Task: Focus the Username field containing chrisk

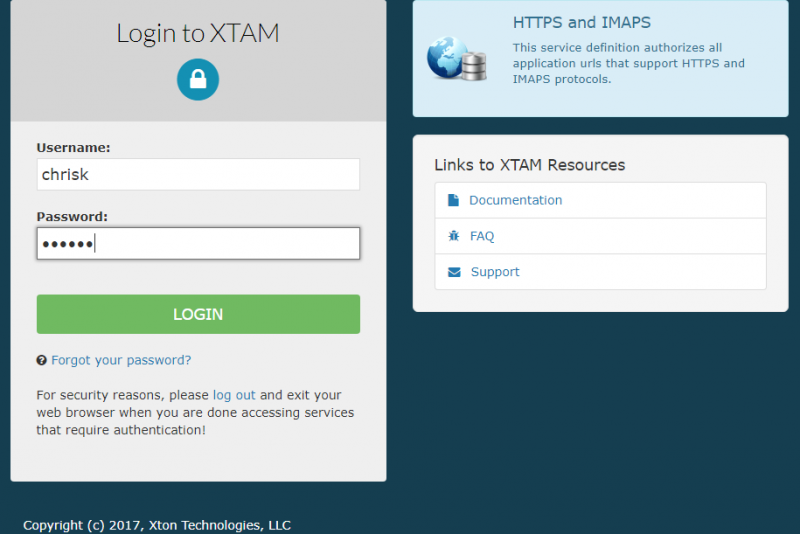Action: (198, 174)
